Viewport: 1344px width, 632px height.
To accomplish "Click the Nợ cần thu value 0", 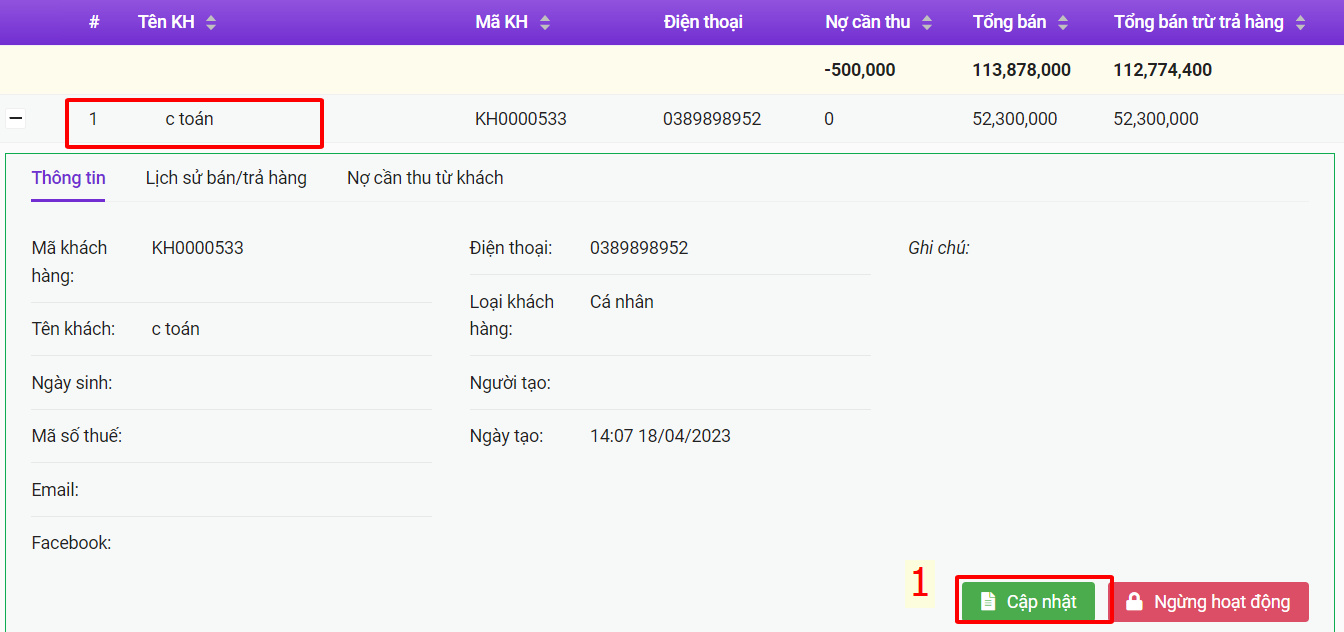I will (829, 119).
